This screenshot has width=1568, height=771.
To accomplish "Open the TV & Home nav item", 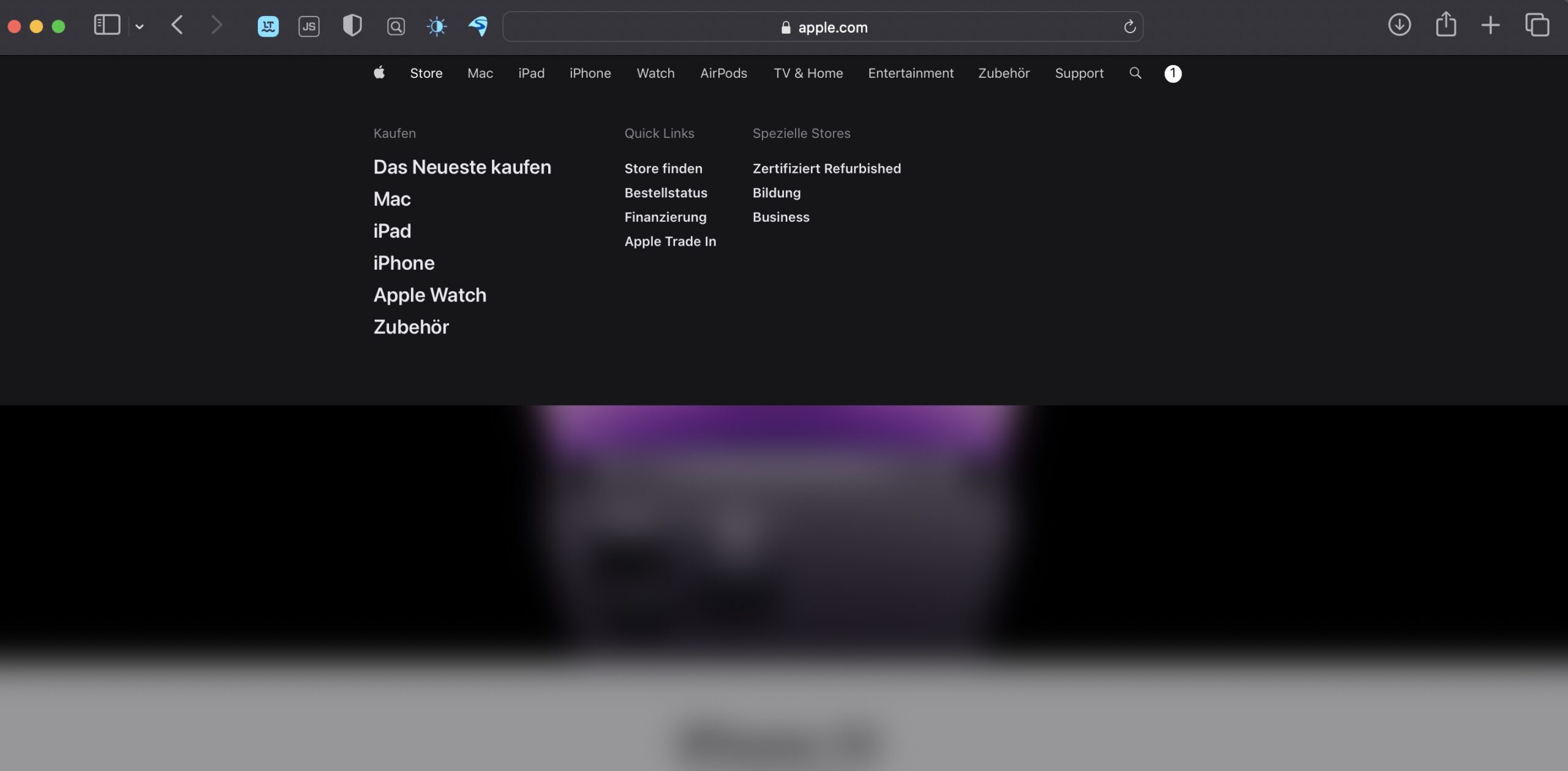I will coord(808,73).
